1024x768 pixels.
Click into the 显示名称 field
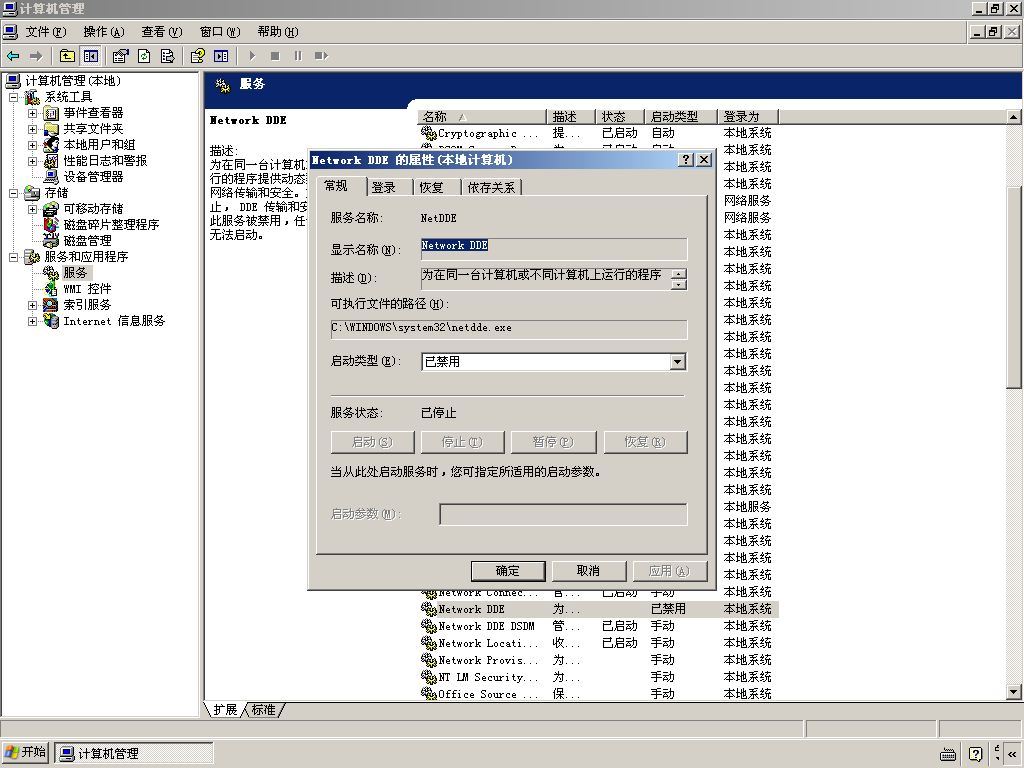pyautogui.click(x=554, y=249)
